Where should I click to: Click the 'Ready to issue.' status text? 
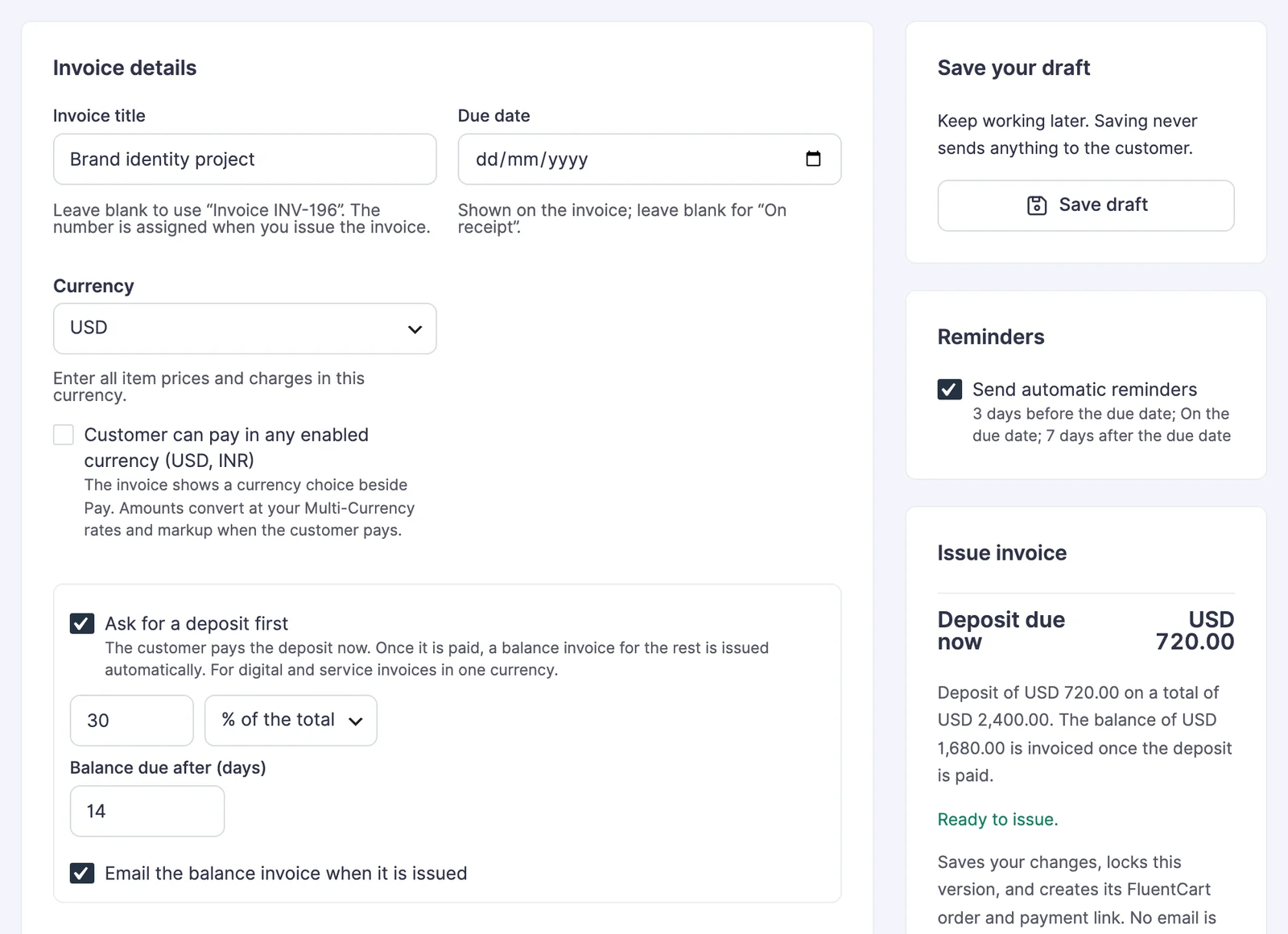[x=997, y=820]
